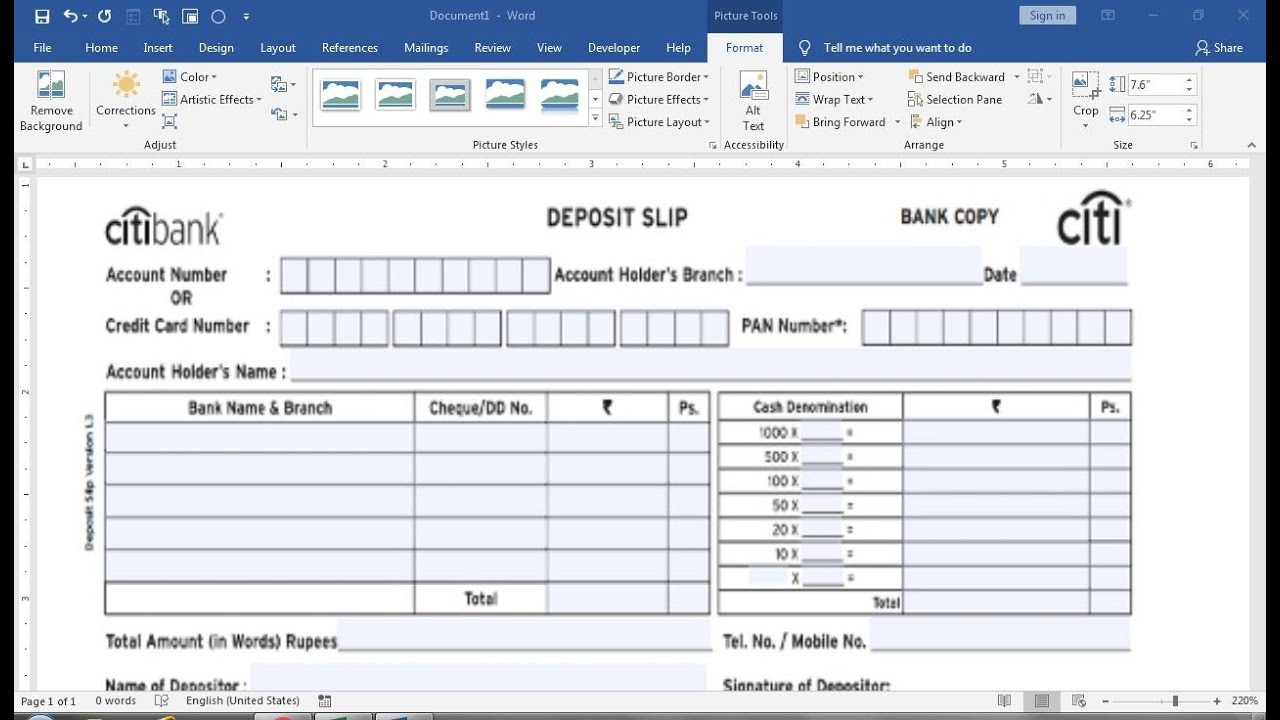The height and width of the screenshot is (720, 1280).
Task: Switch to the Home tab
Action: (x=101, y=48)
